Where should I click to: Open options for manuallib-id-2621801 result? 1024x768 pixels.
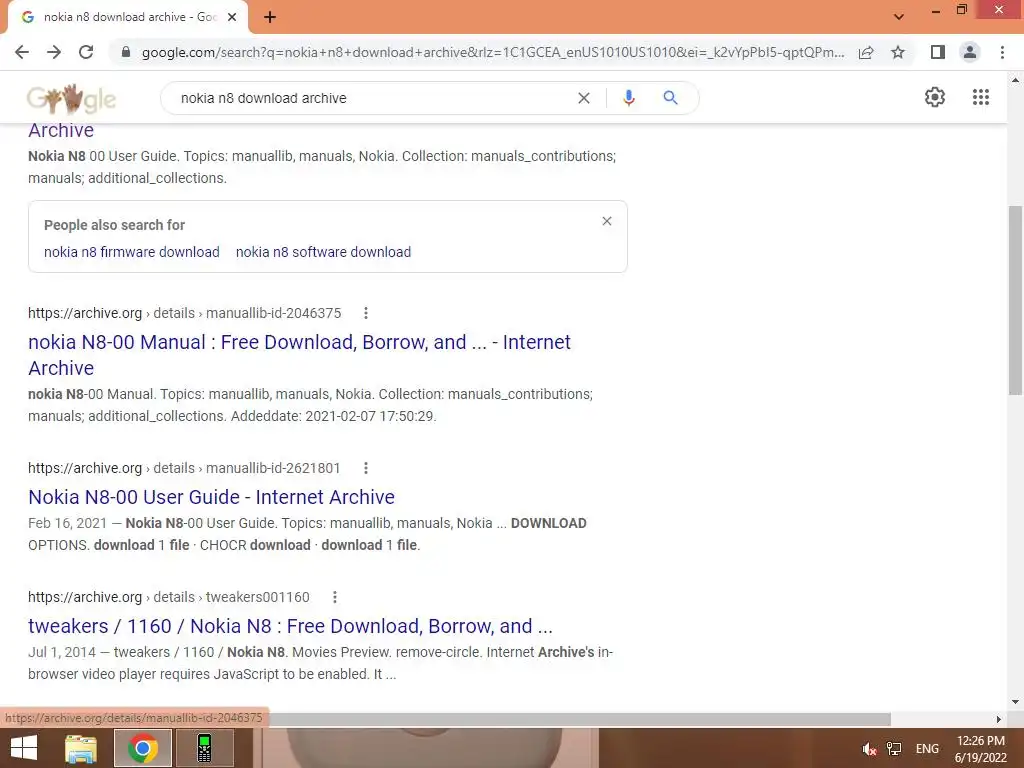(x=366, y=468)
